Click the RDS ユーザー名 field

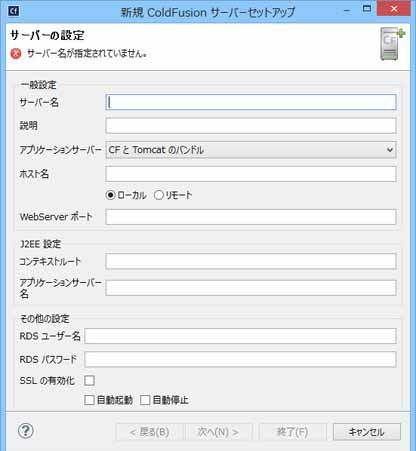click(240, 336)
